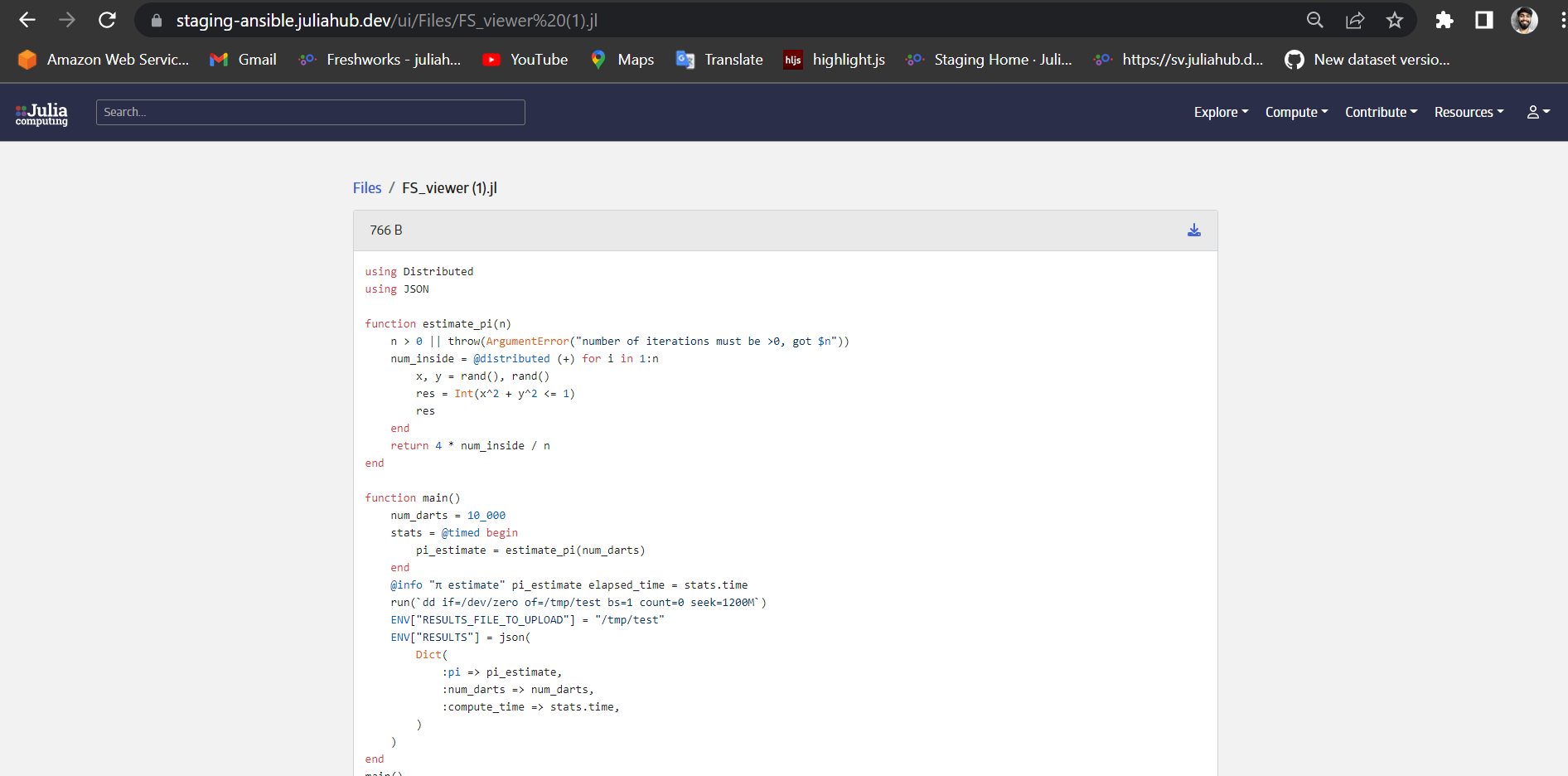The width and height of the screenshot is (1568, 776).
Task: Click the Files breadcrumb link
Action: tap(367, 188)
